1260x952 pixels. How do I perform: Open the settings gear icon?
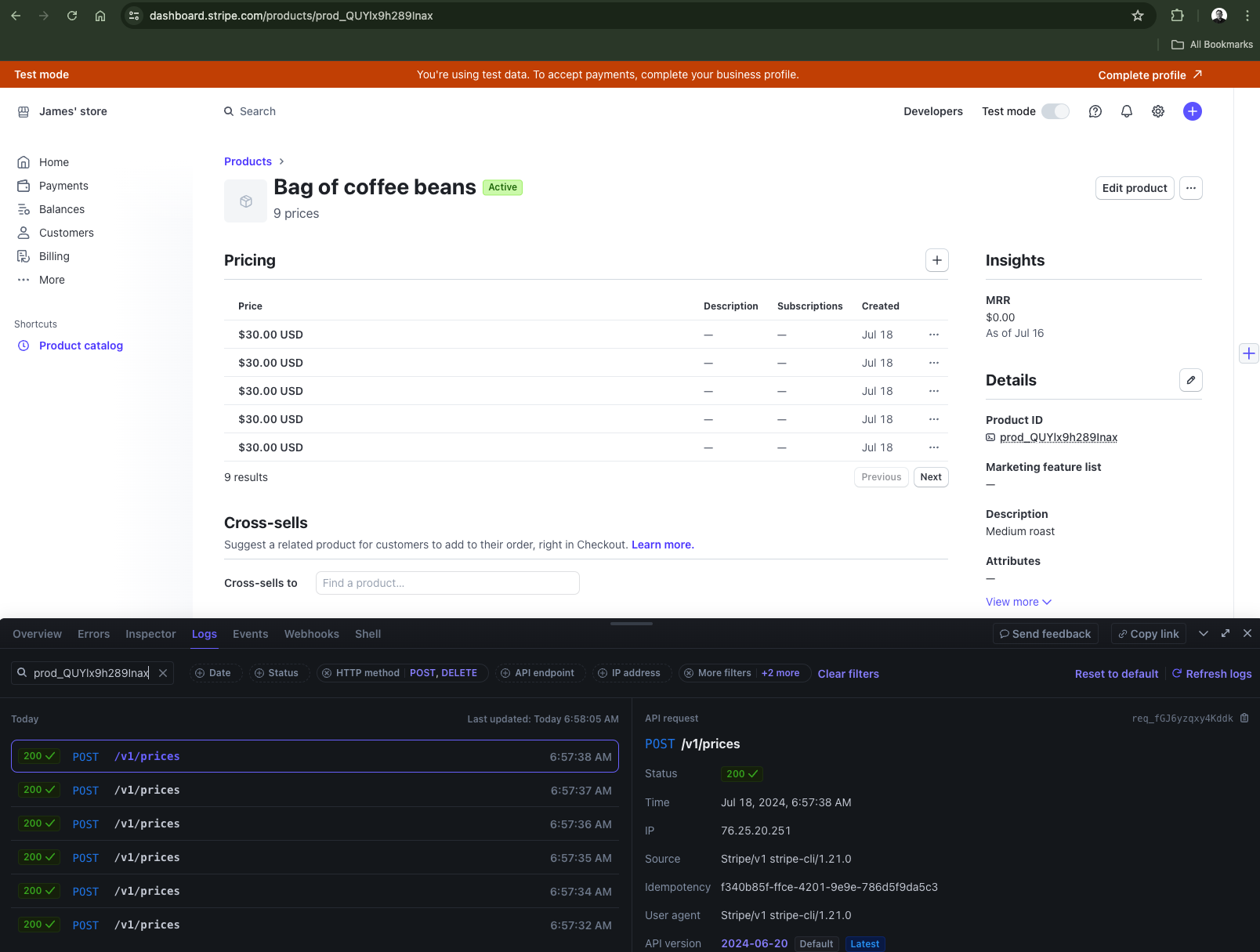coord(1158,111)
